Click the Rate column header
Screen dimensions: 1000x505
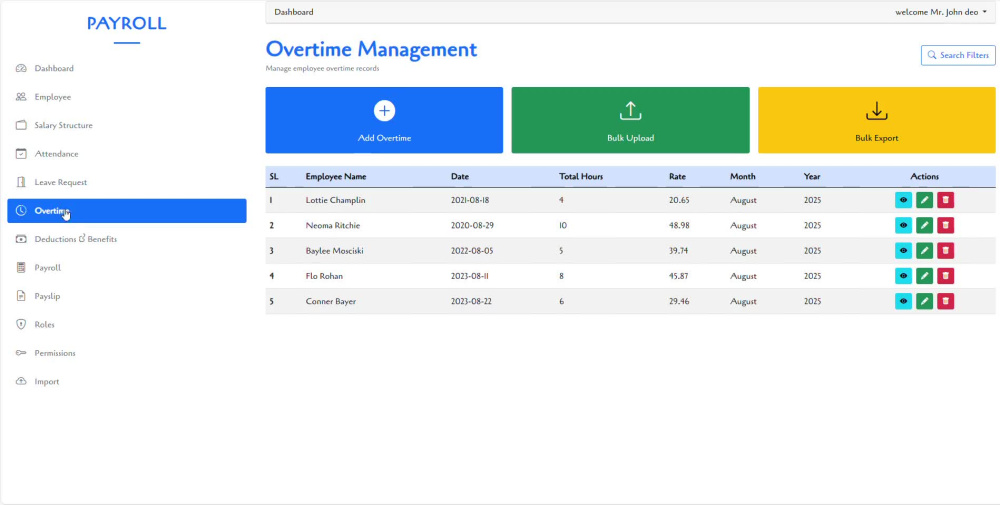tap(677, 177)
